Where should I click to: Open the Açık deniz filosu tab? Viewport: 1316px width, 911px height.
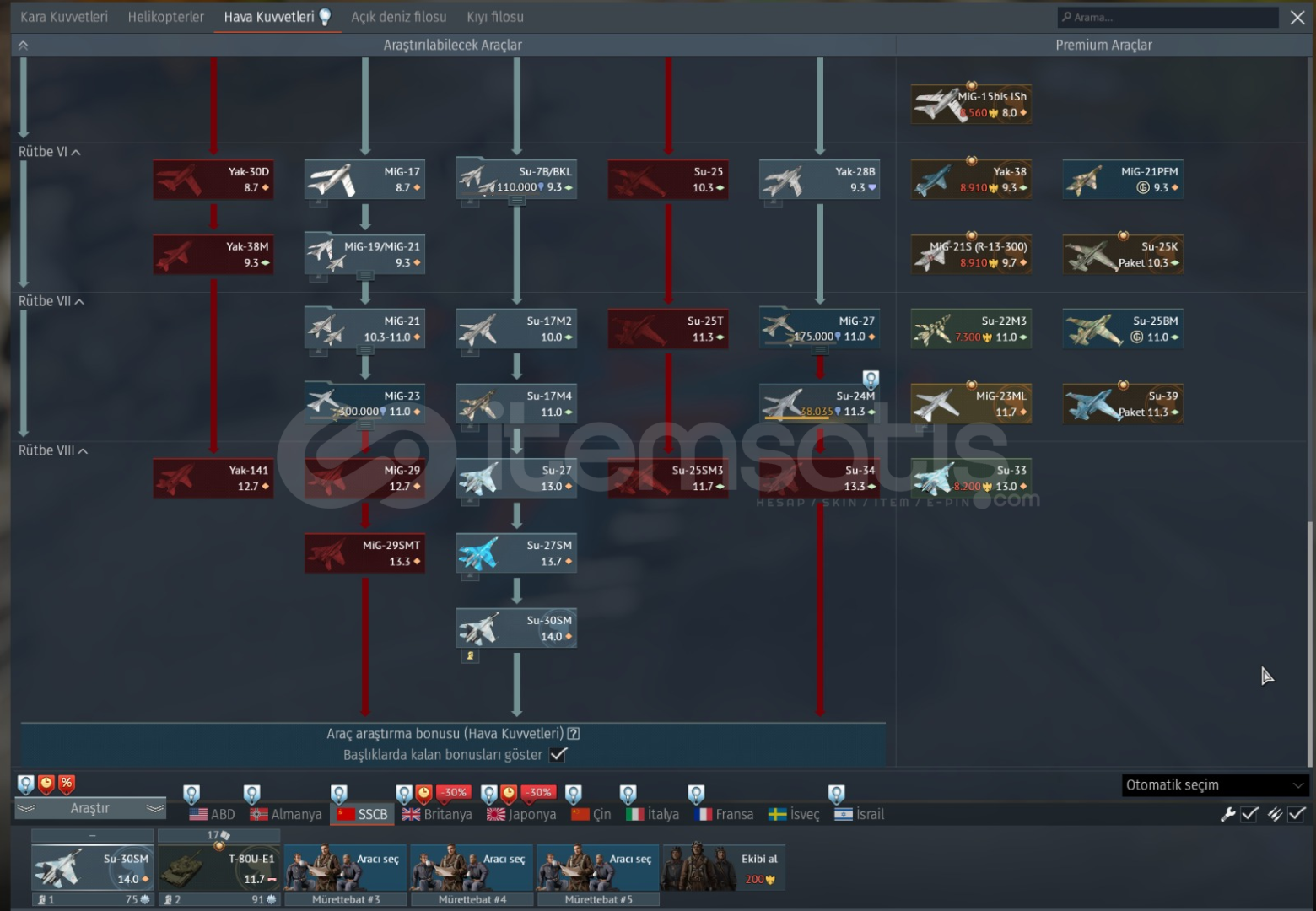pos(399,17)
